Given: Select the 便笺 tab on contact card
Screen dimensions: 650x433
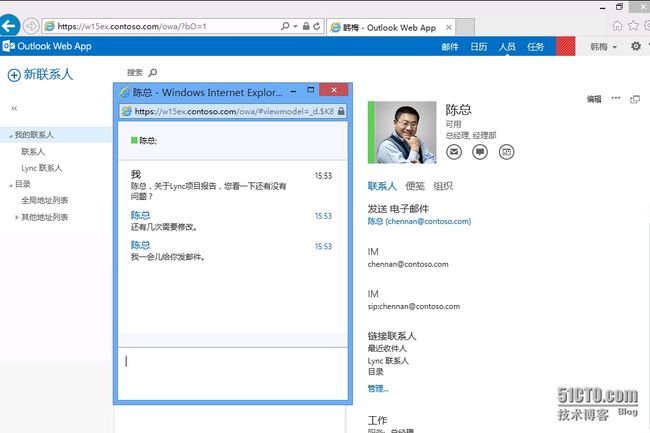Looking at the screenshot, I should (415, 186).
